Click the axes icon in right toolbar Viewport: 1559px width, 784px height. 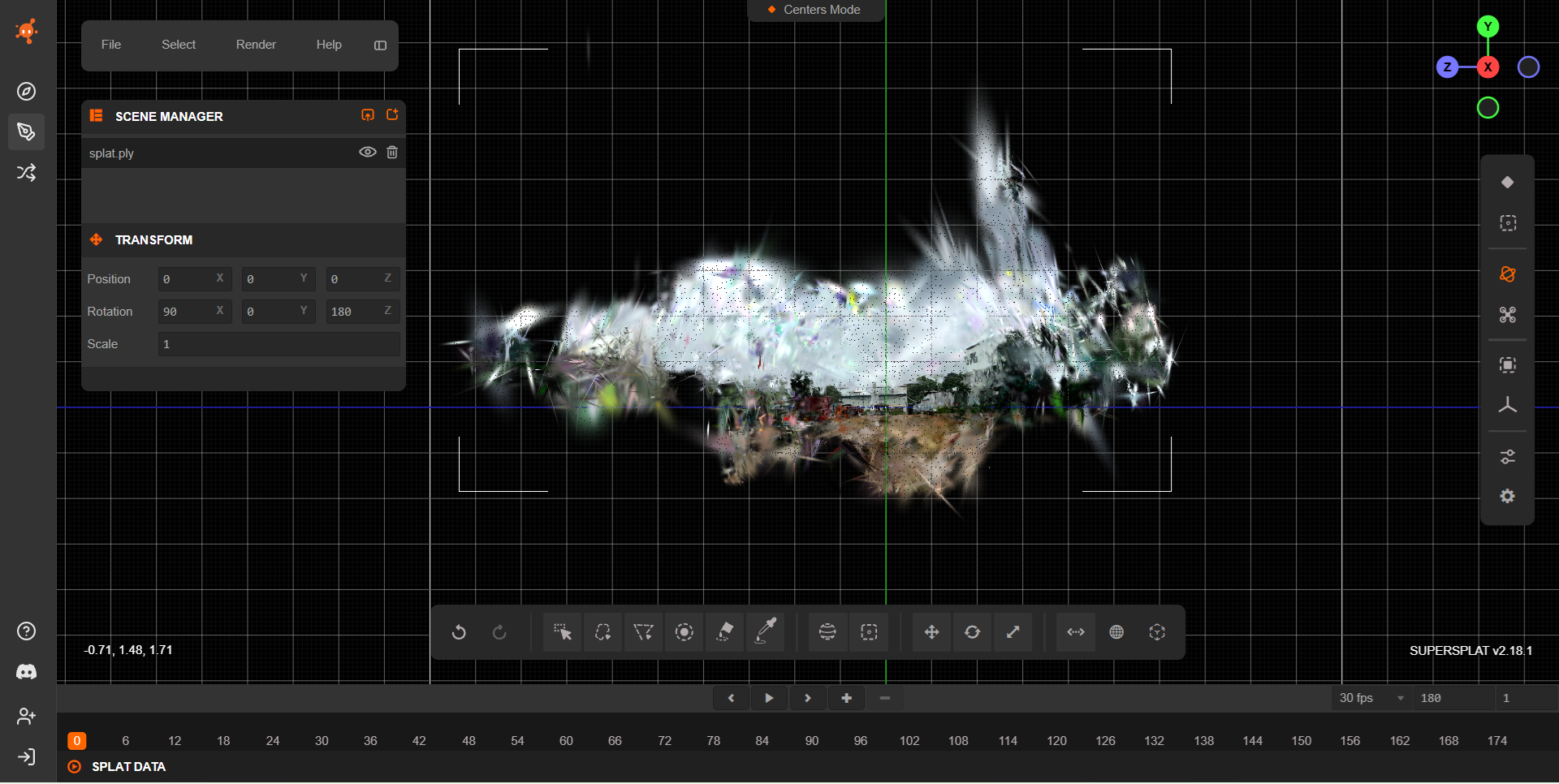click(1507, 405)
